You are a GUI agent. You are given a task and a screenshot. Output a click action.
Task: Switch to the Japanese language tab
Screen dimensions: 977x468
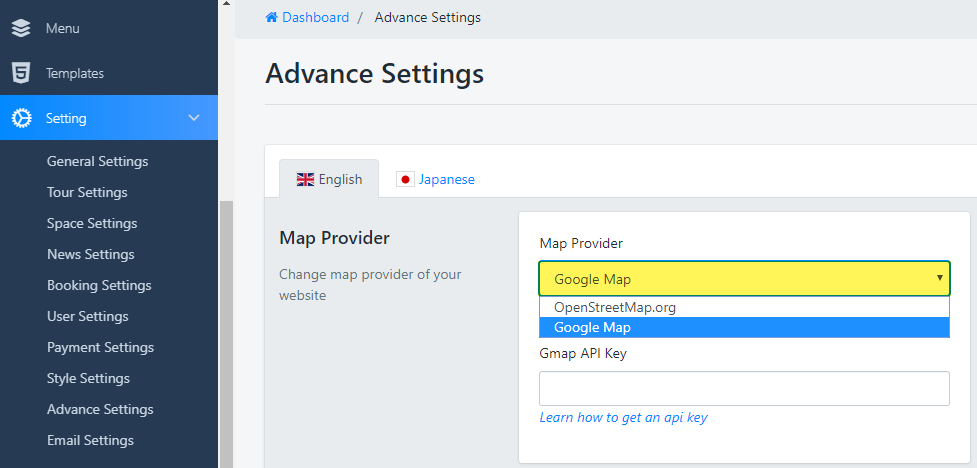click(446, 180)
